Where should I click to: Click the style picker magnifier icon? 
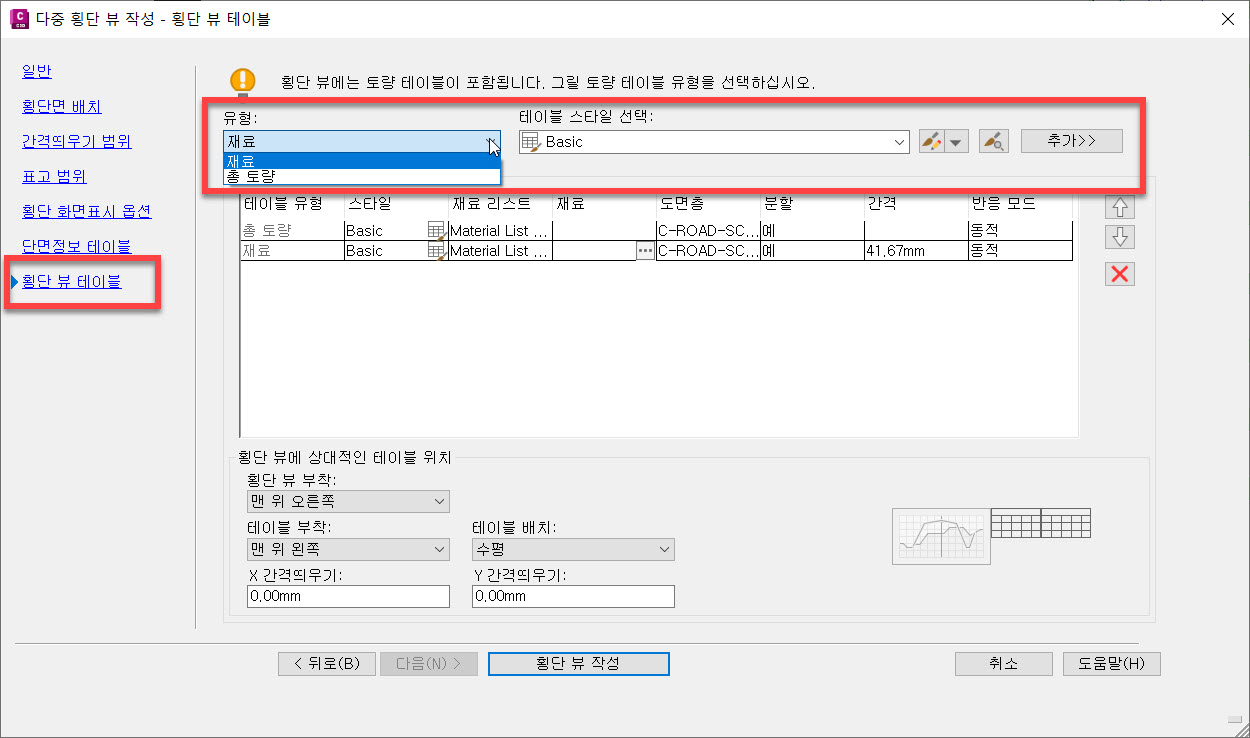tap(993, 142)
